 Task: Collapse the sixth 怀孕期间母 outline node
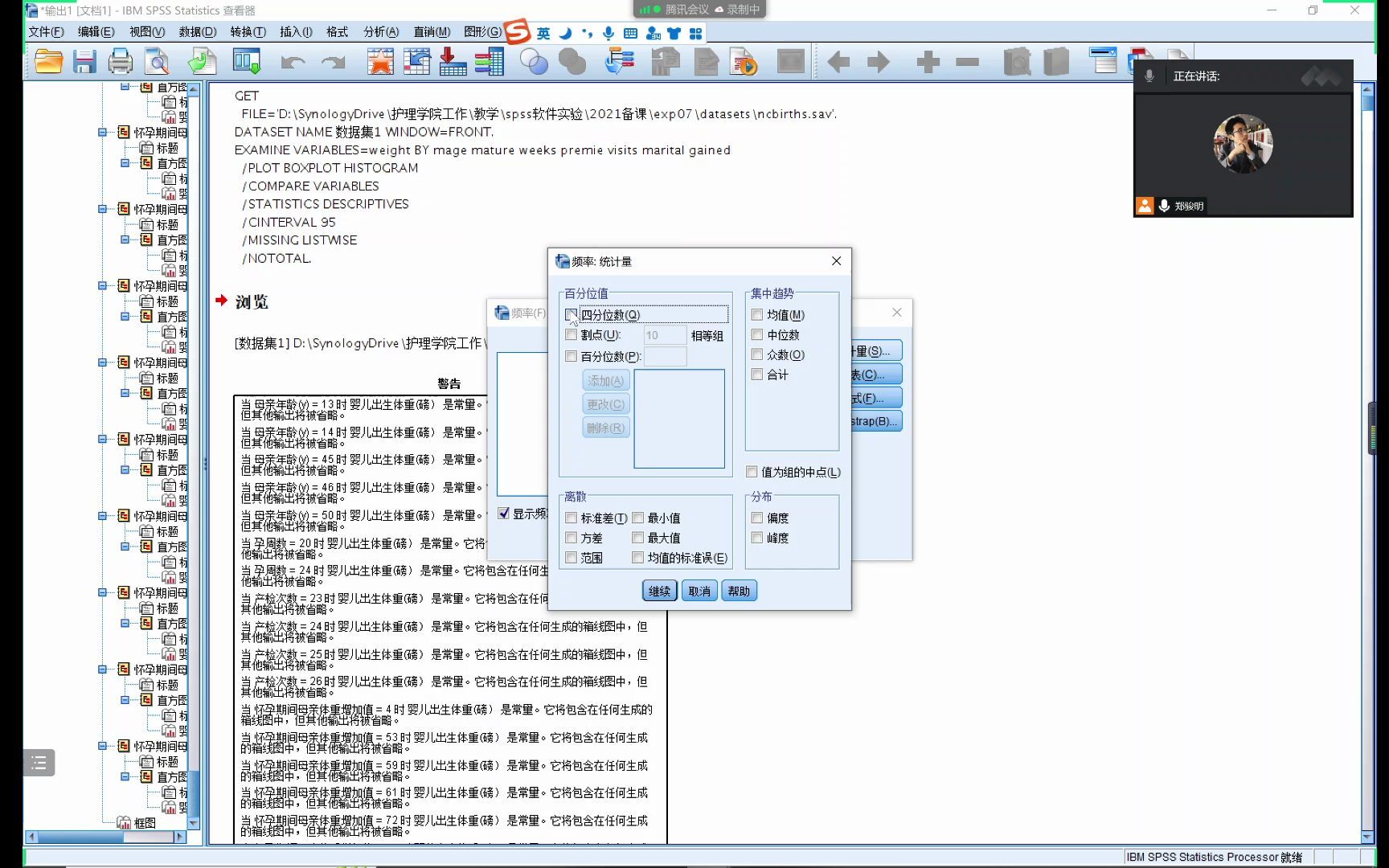click(103, 516)
